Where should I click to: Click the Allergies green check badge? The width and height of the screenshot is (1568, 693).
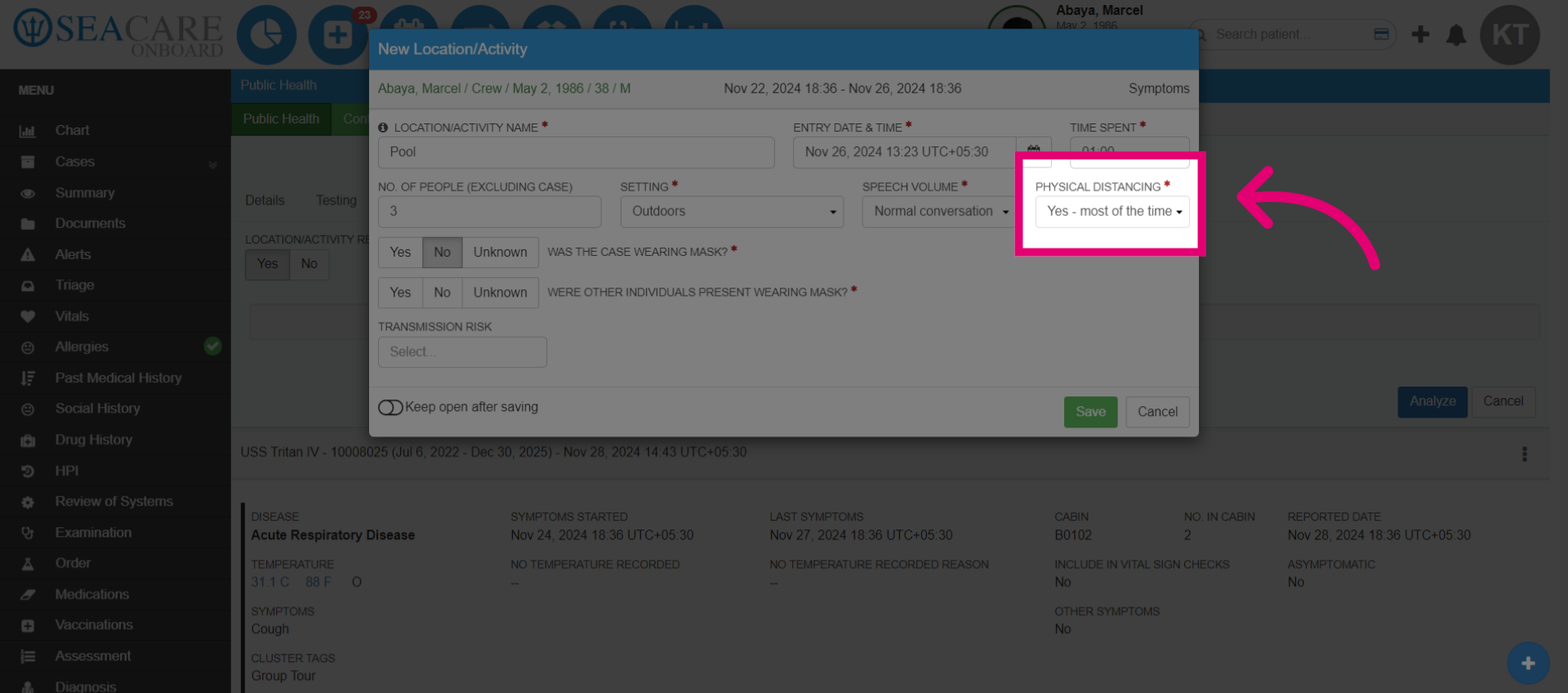(212, 346)
